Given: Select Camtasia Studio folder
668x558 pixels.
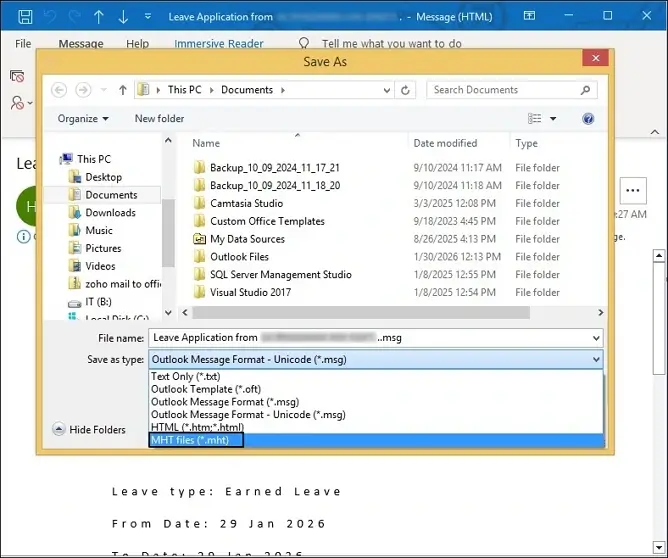Looking at the screenshot, I should pos(246,204).
